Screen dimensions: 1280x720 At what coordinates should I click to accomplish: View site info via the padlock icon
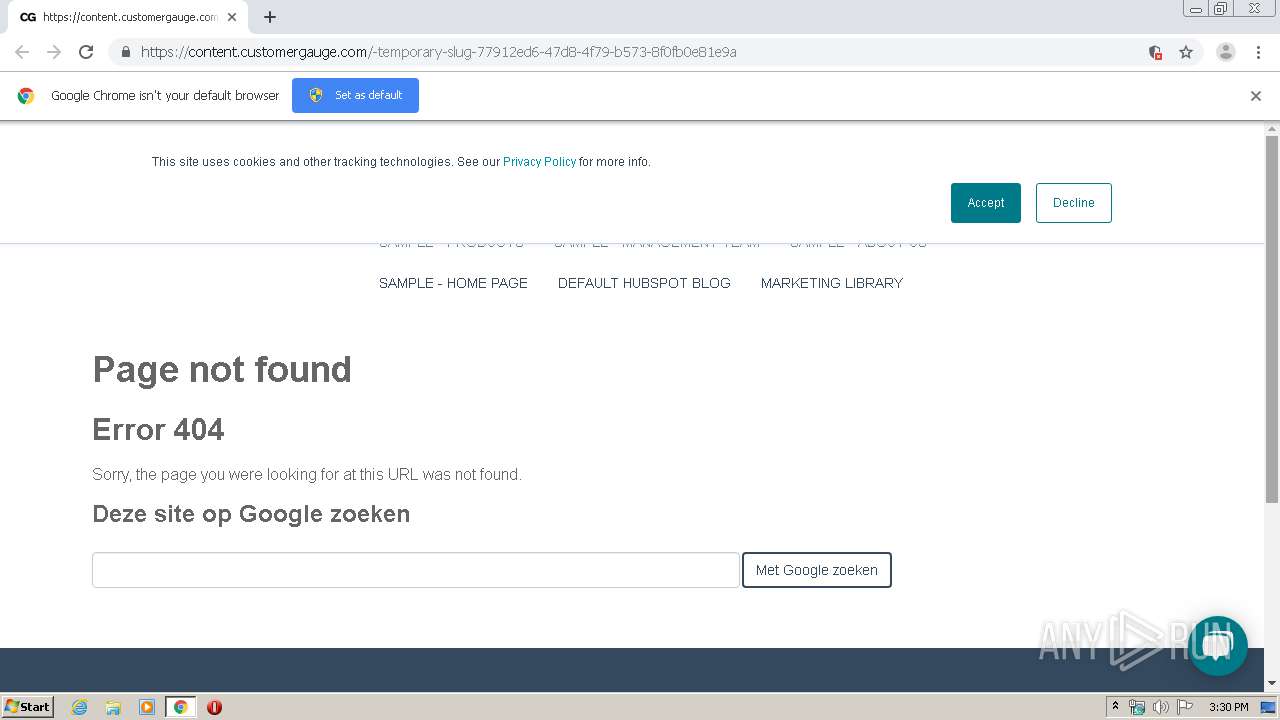(x=125, y=52)
